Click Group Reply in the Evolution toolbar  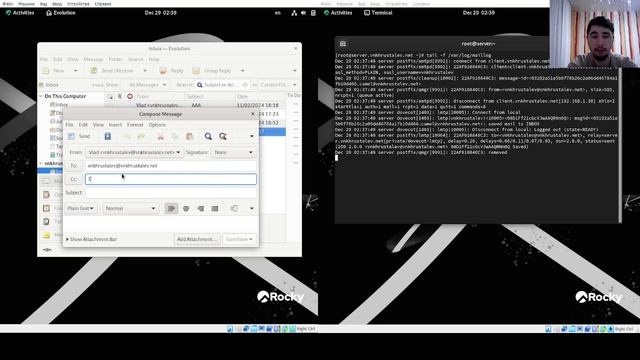click(212, 71)
